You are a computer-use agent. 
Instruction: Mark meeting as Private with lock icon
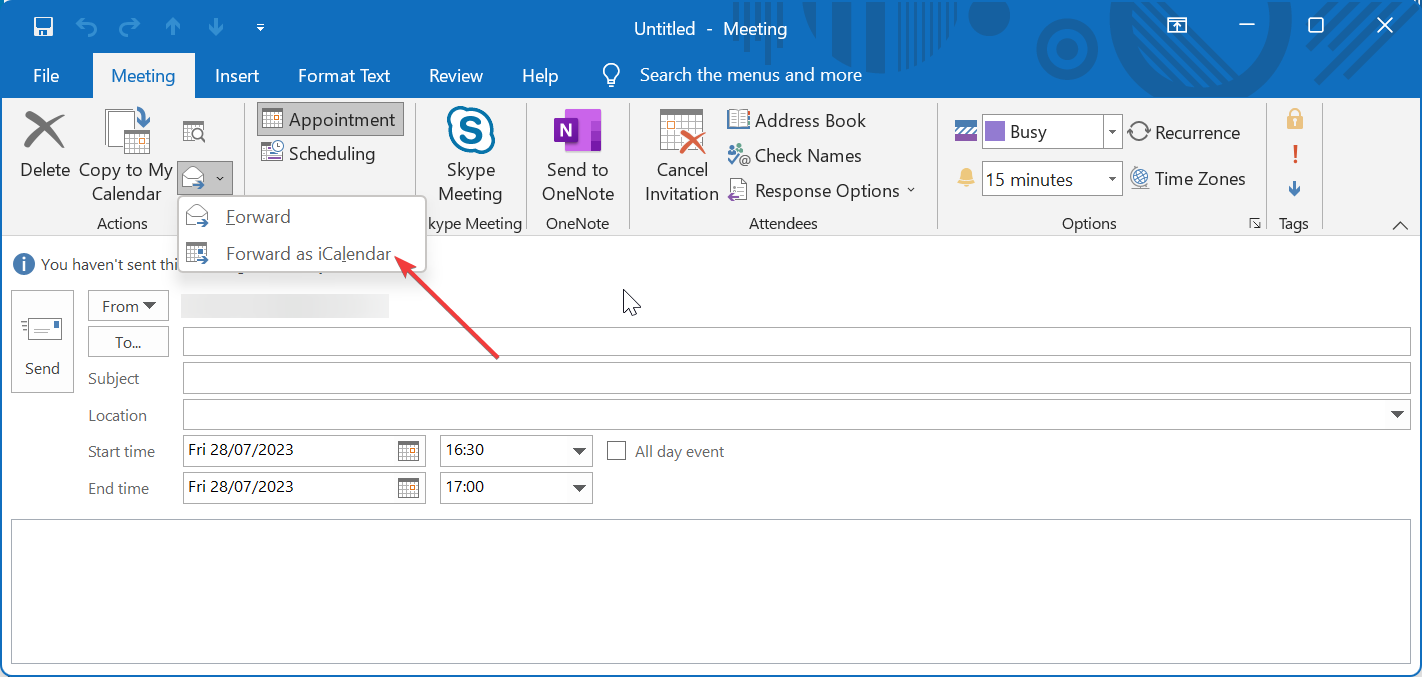click(1294, 120)
